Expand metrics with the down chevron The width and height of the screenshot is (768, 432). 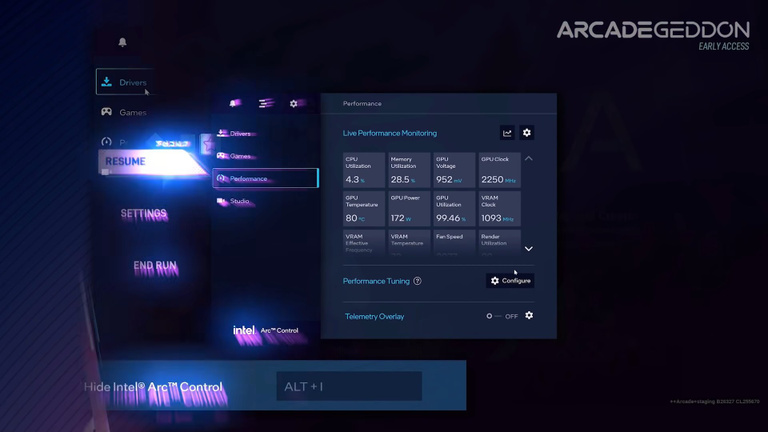[x=528, y=249]
